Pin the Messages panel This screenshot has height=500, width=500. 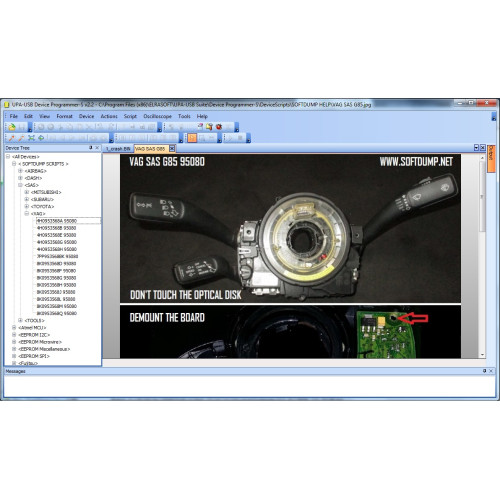pos(484,371)
